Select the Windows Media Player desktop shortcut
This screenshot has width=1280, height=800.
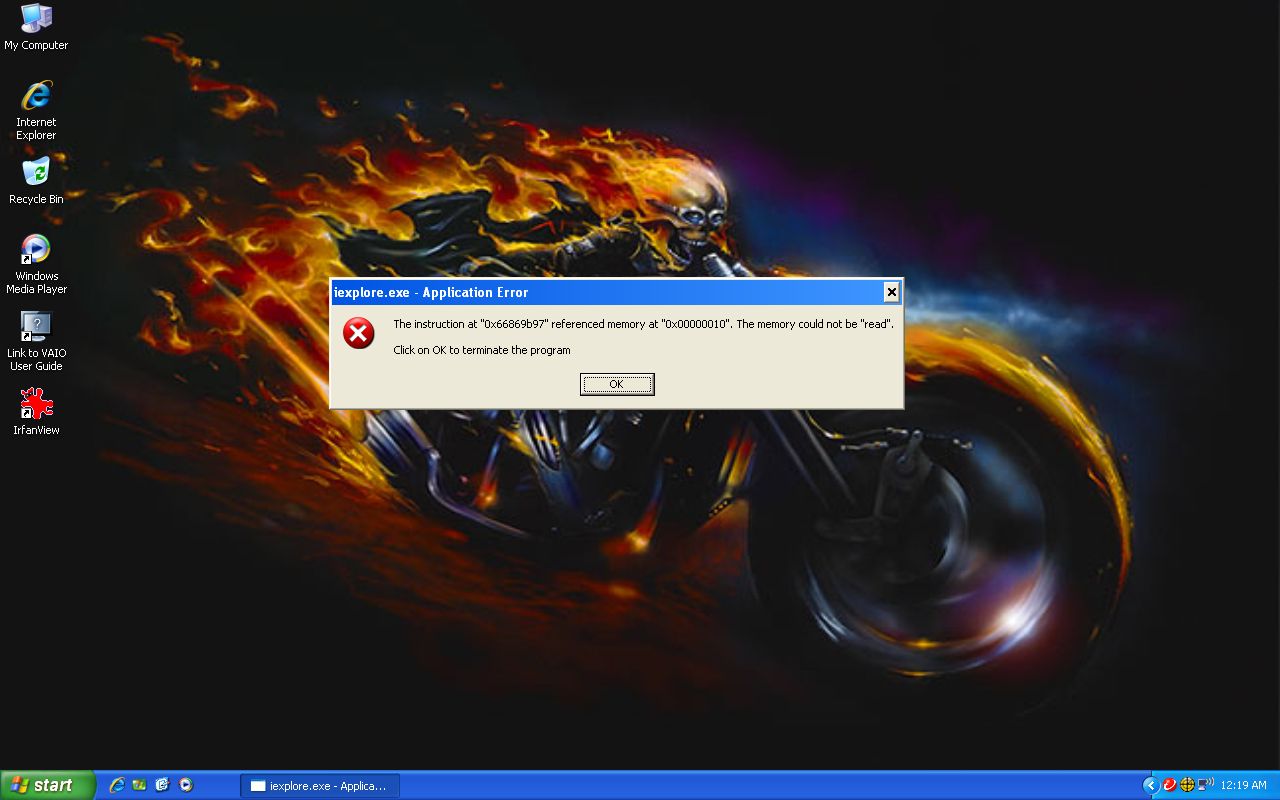point(36,264)
